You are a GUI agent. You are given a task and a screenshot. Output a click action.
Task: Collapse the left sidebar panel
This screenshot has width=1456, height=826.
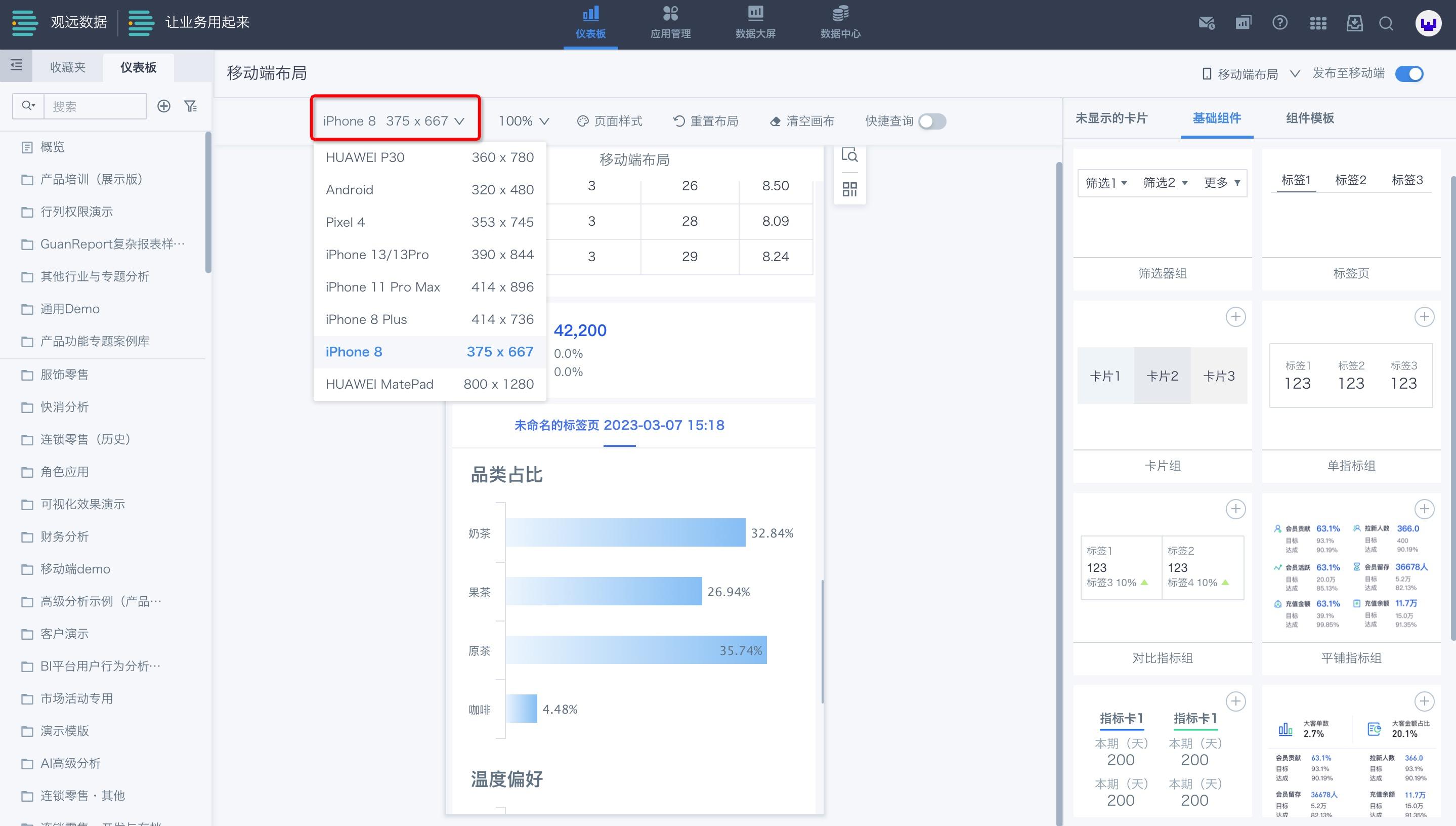pyautogui.click(x=17, y=65)
